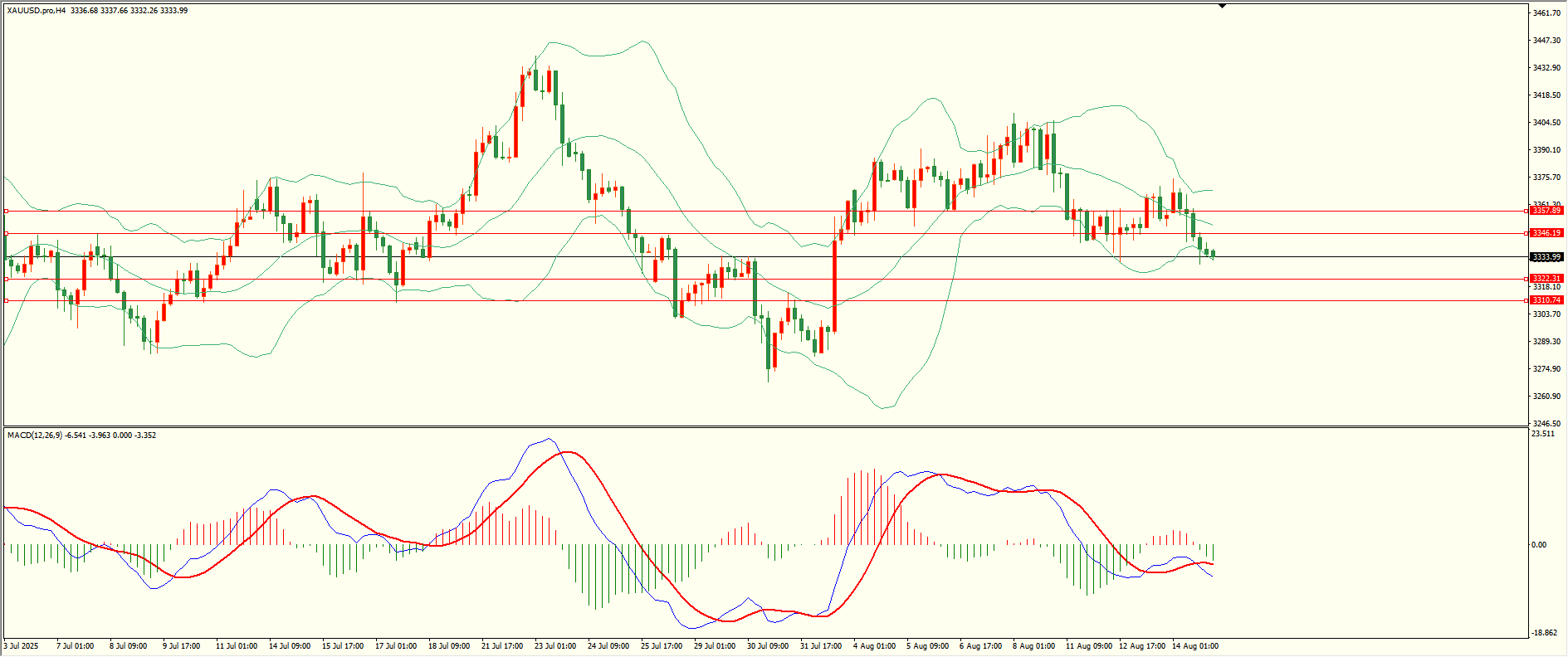Click the 23 Jul 01:00 time label

555,646
